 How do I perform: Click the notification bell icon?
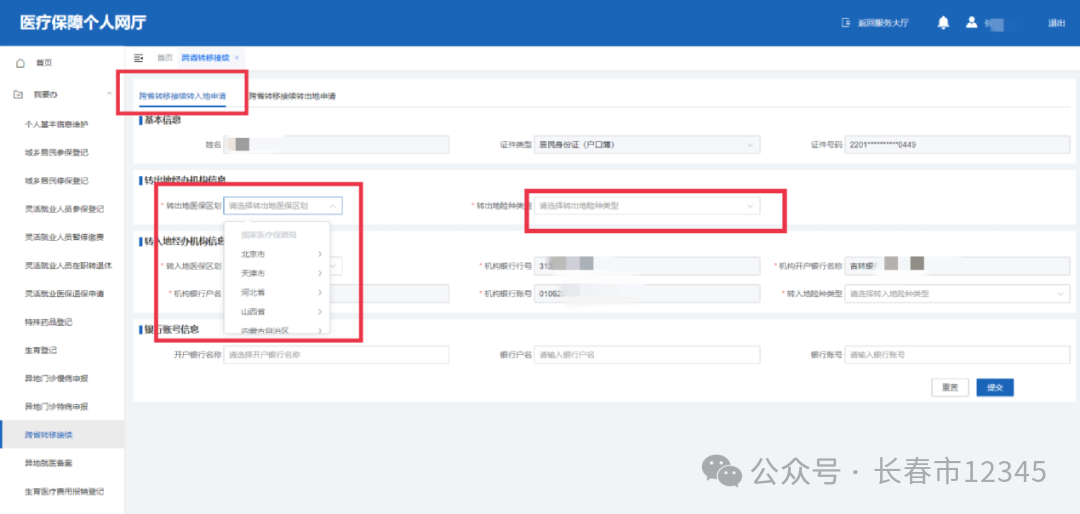click(x=943, y=23)
